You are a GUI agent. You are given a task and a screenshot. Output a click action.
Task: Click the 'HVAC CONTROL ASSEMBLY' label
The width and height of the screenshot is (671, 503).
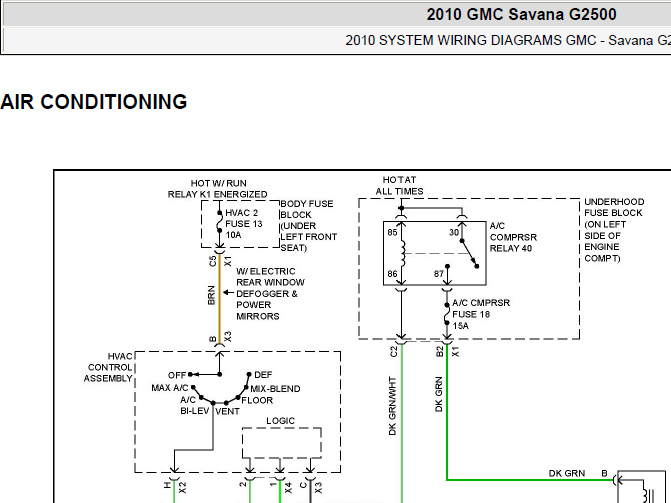108,367
